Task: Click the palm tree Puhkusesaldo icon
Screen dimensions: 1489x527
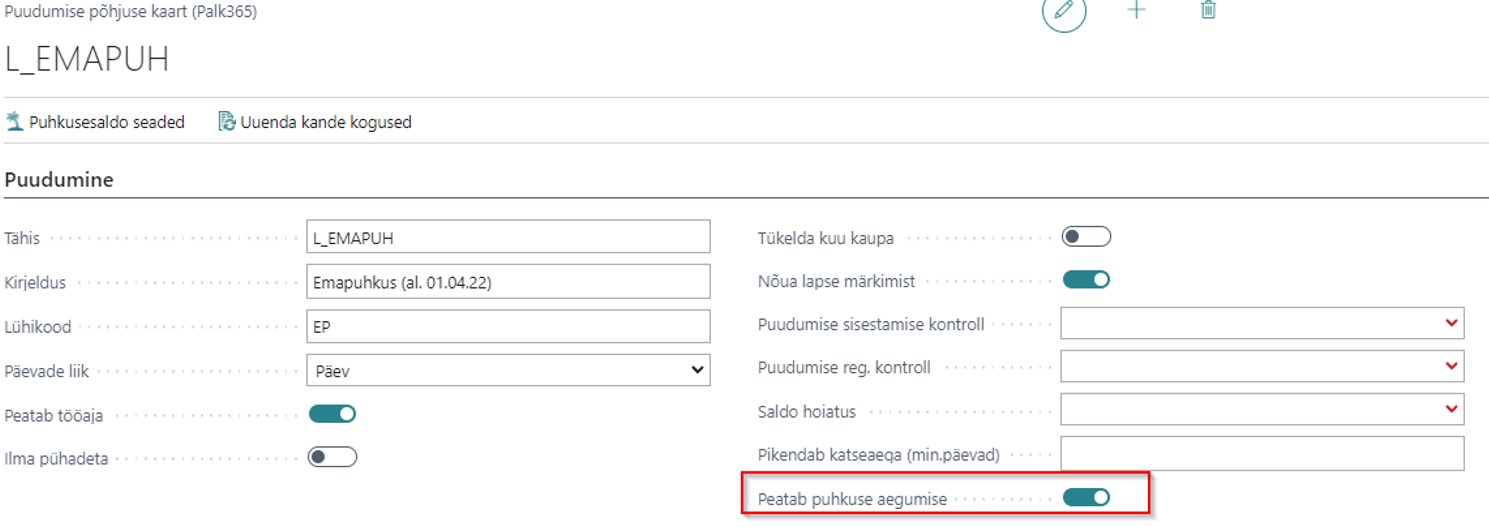Action: [14, 122]
